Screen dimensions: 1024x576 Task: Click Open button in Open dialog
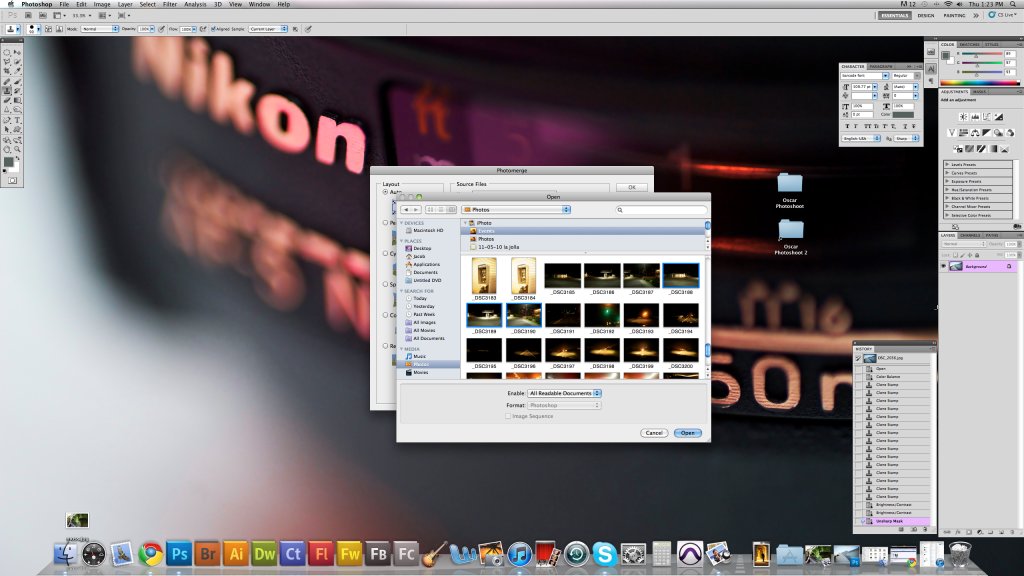tap(688, 433)
